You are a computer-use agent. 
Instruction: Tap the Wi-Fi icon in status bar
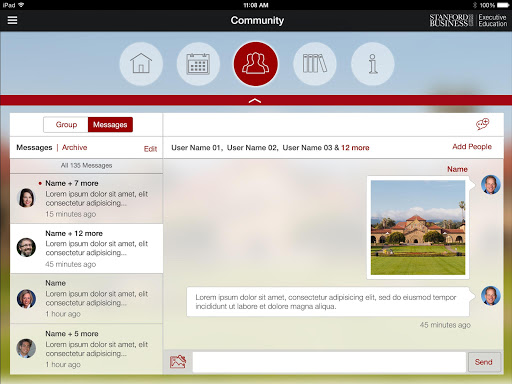coord(21,5)
